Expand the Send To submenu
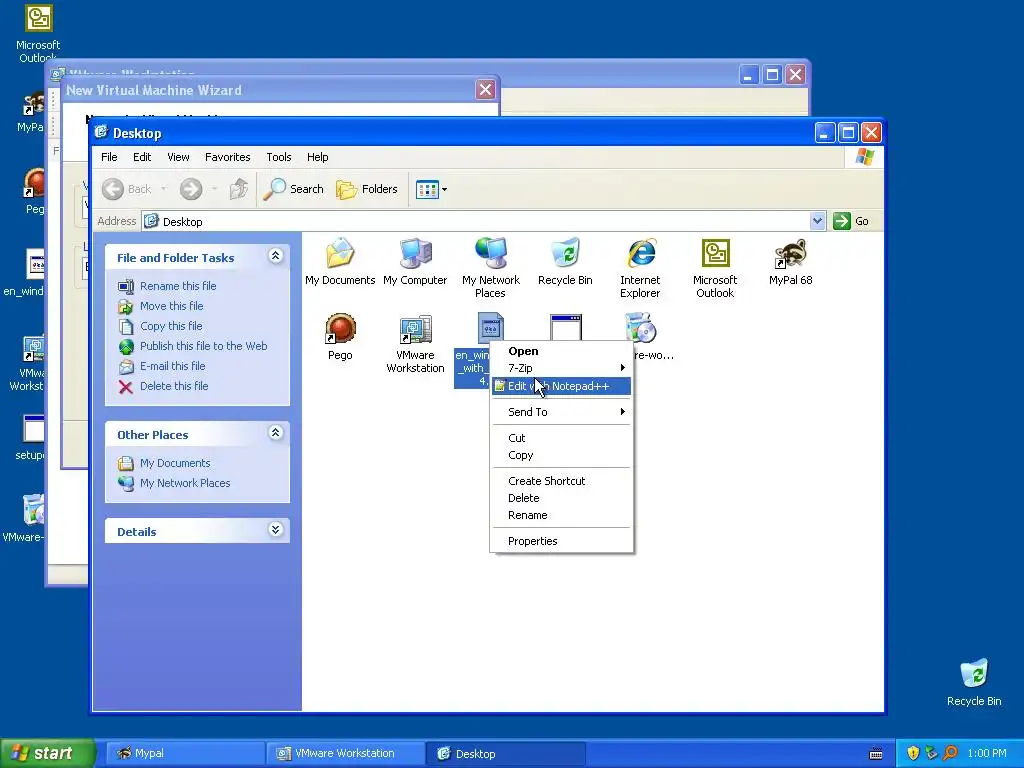Screen dimensions: 1024x768 click(562, 412)
